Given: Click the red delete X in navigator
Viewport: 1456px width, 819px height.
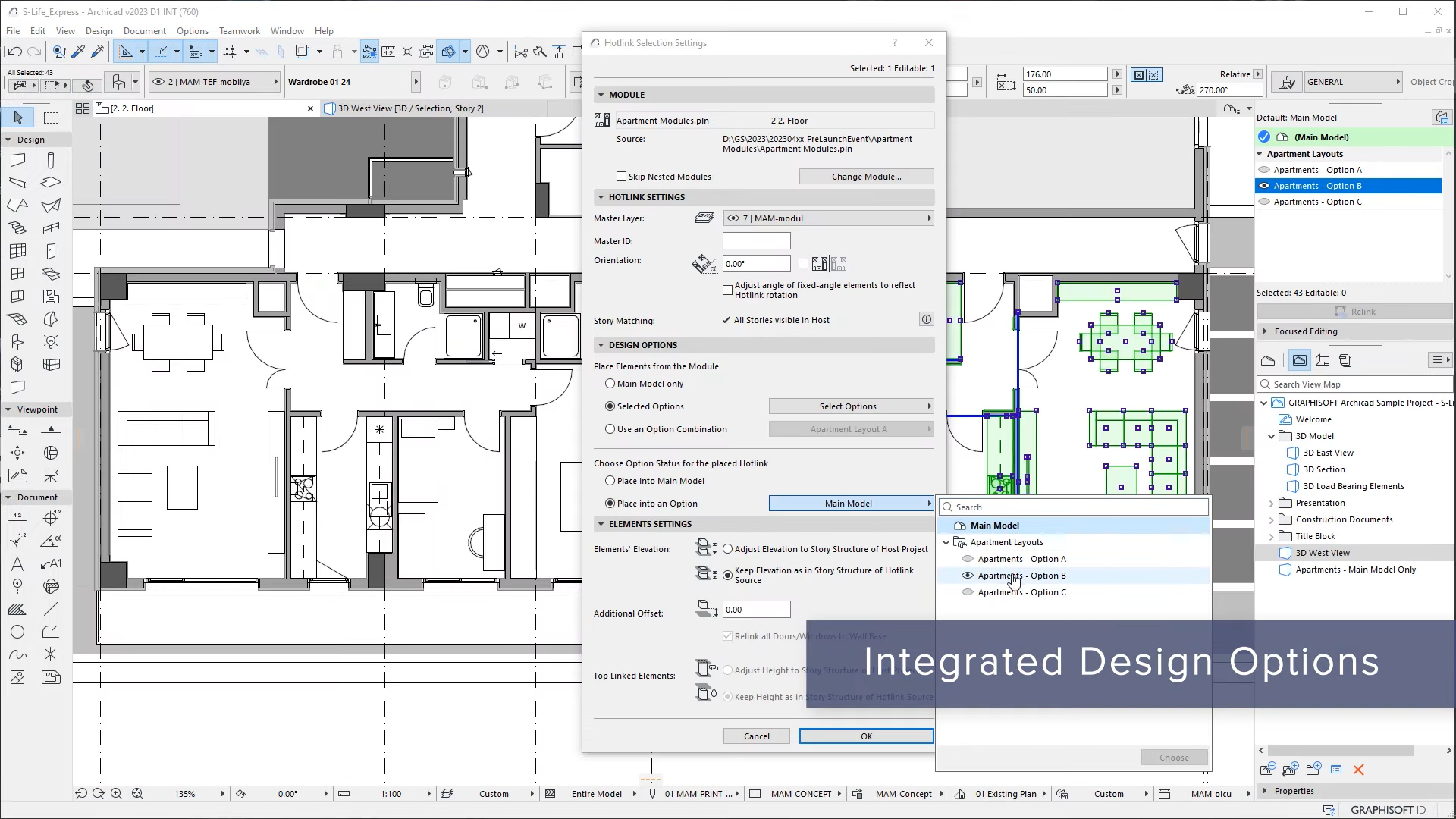Looking at the screenshot, I should [1359, 770].
